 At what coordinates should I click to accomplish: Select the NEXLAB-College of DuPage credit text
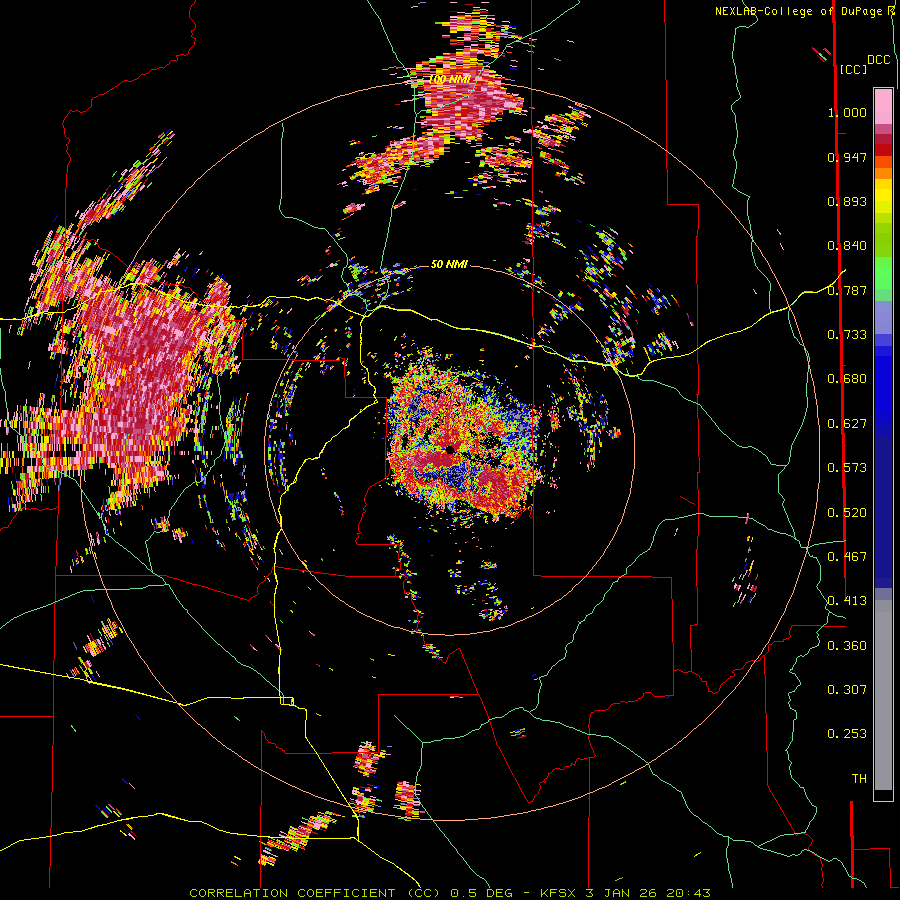801,11
